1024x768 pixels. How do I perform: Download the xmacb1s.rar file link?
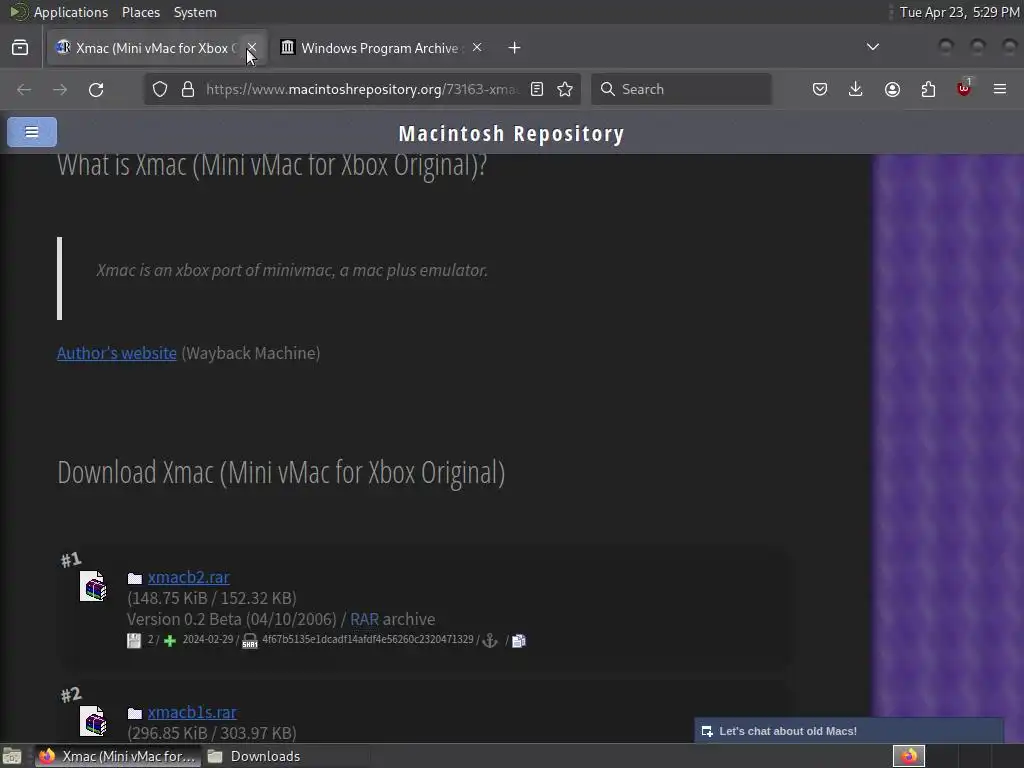(x=192, y=712)
